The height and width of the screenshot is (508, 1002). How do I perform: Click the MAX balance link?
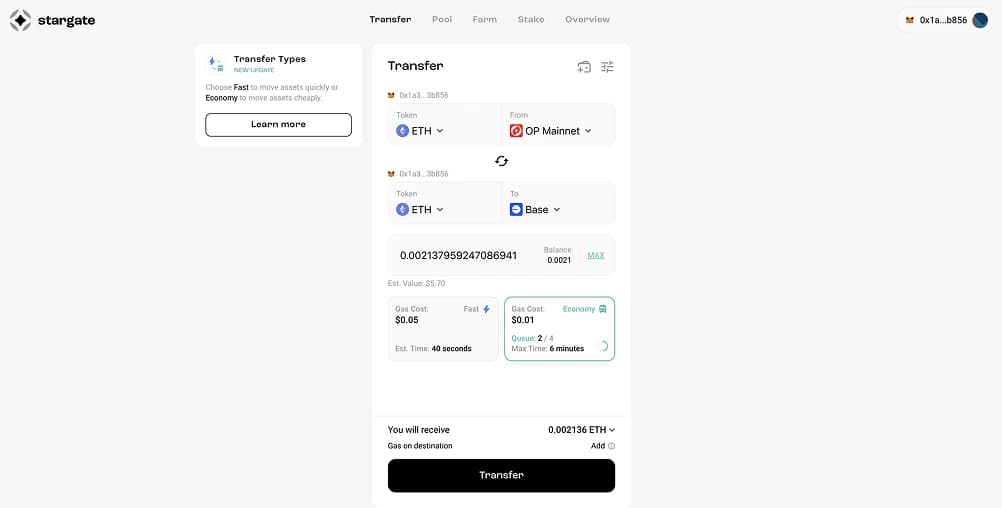pos(596,255)
